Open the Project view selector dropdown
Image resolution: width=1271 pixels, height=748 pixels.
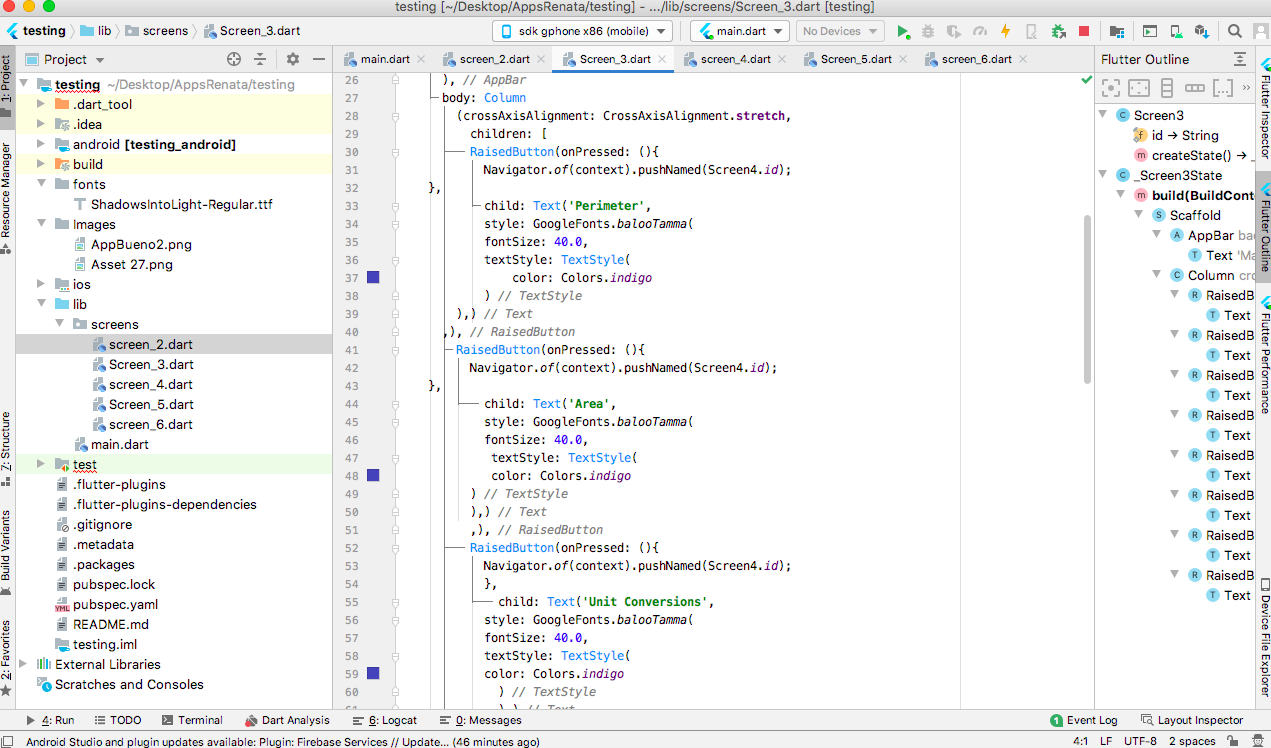63,59
